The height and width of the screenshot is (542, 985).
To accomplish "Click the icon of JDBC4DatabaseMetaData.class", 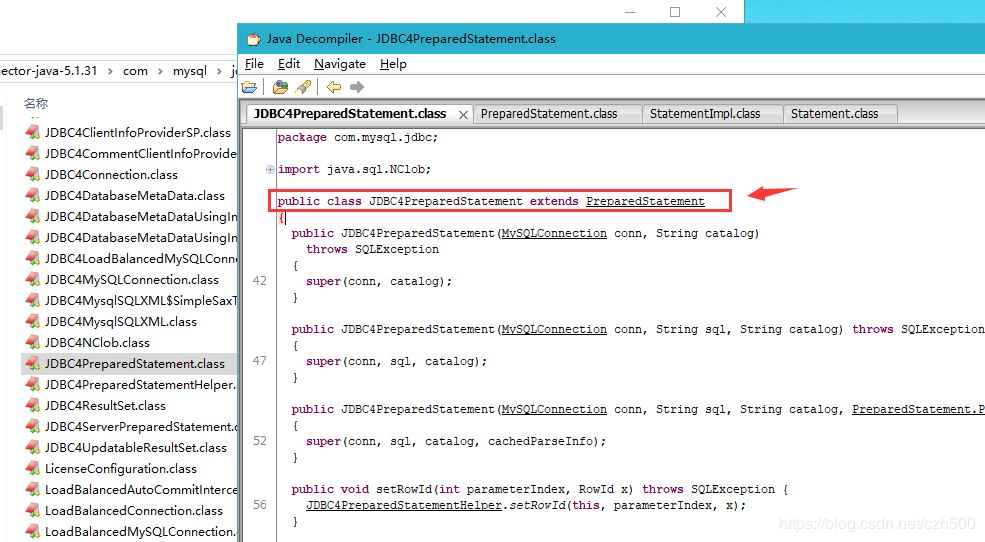I will pyautogui.click(x=33, y=195).
